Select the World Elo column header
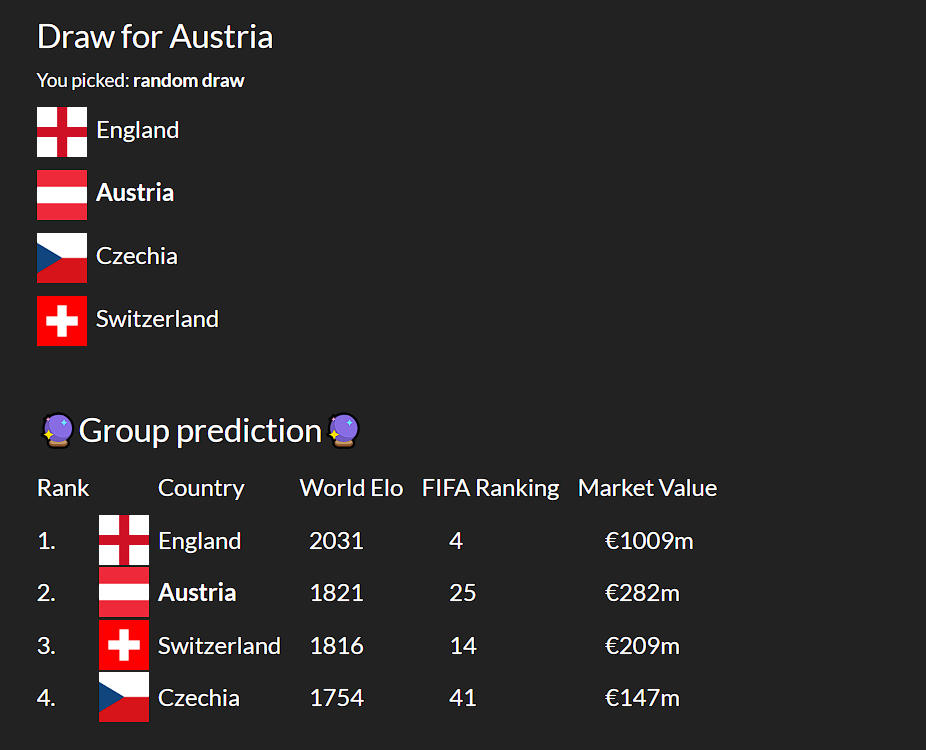926x750 pixels. click(351, 488)
